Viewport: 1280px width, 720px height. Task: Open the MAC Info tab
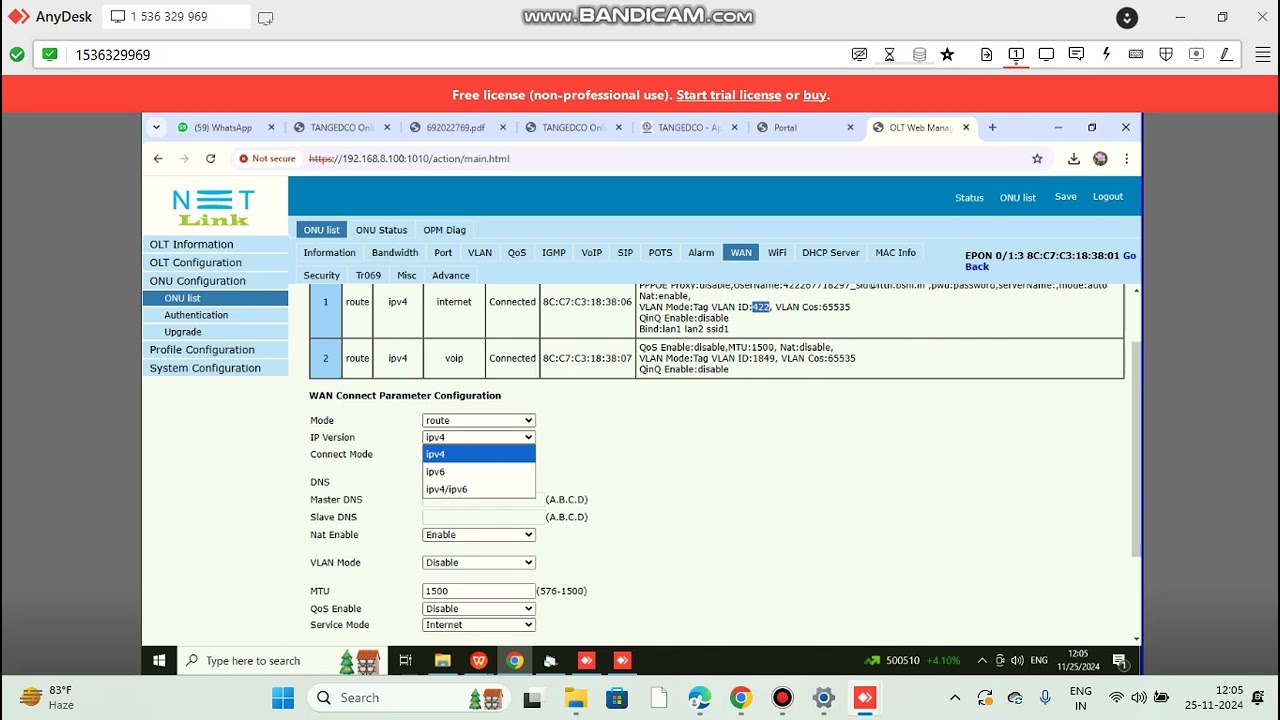click(x=895, y=253)
